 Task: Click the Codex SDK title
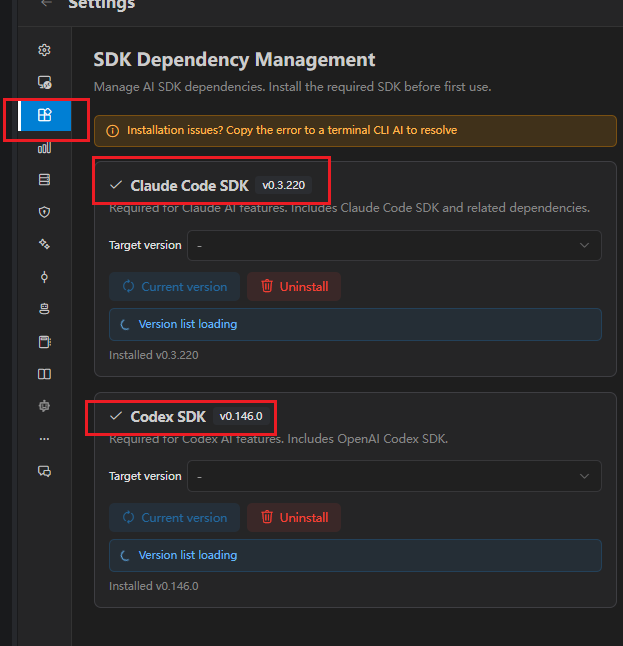168,417
